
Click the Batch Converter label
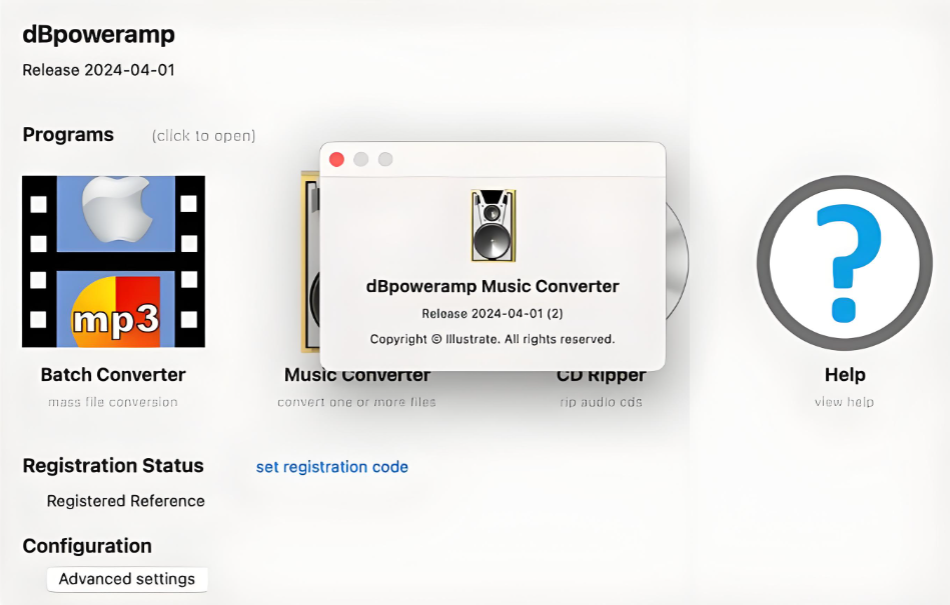[x=113, y=375]
